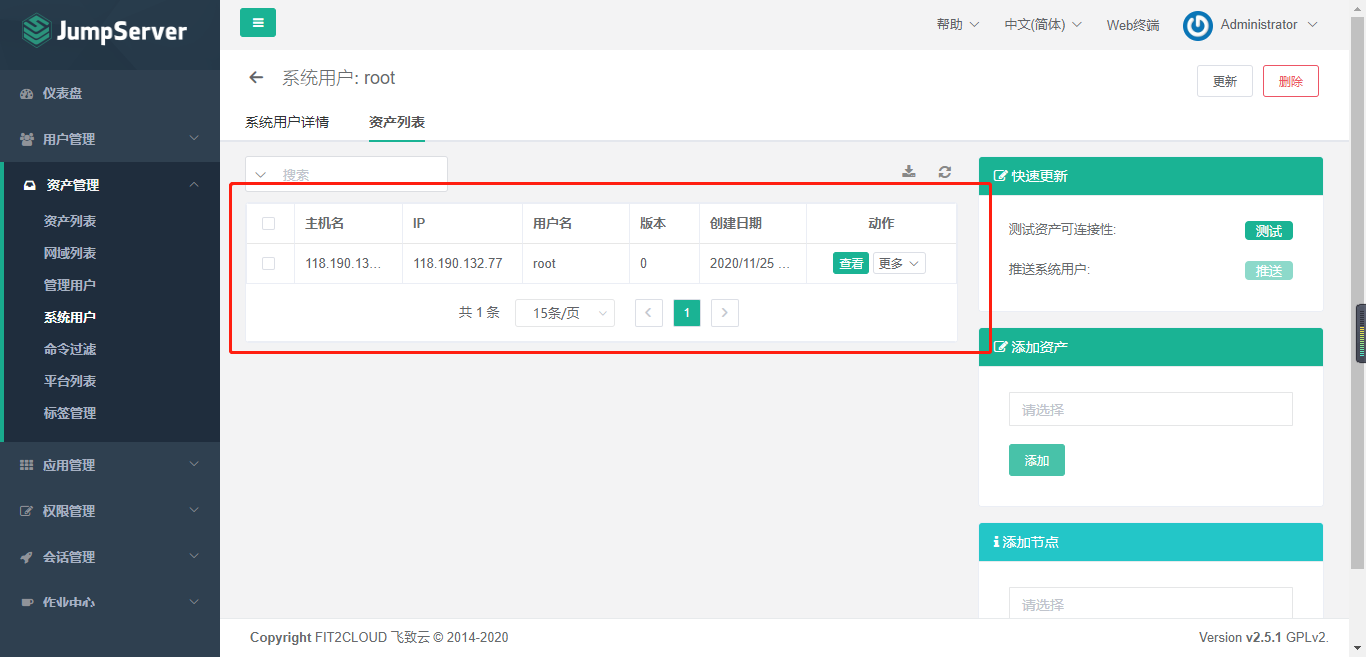Toggle the sidebar hamburger menu button
Screen dimensions: 1366x657
pyautogui.click(x=258, y=22)
